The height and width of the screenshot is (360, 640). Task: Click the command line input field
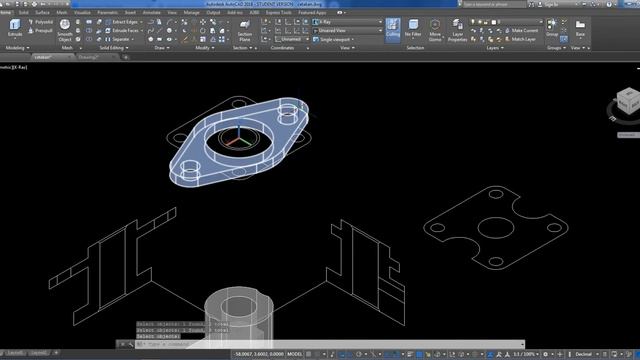(x=330, y=344)
